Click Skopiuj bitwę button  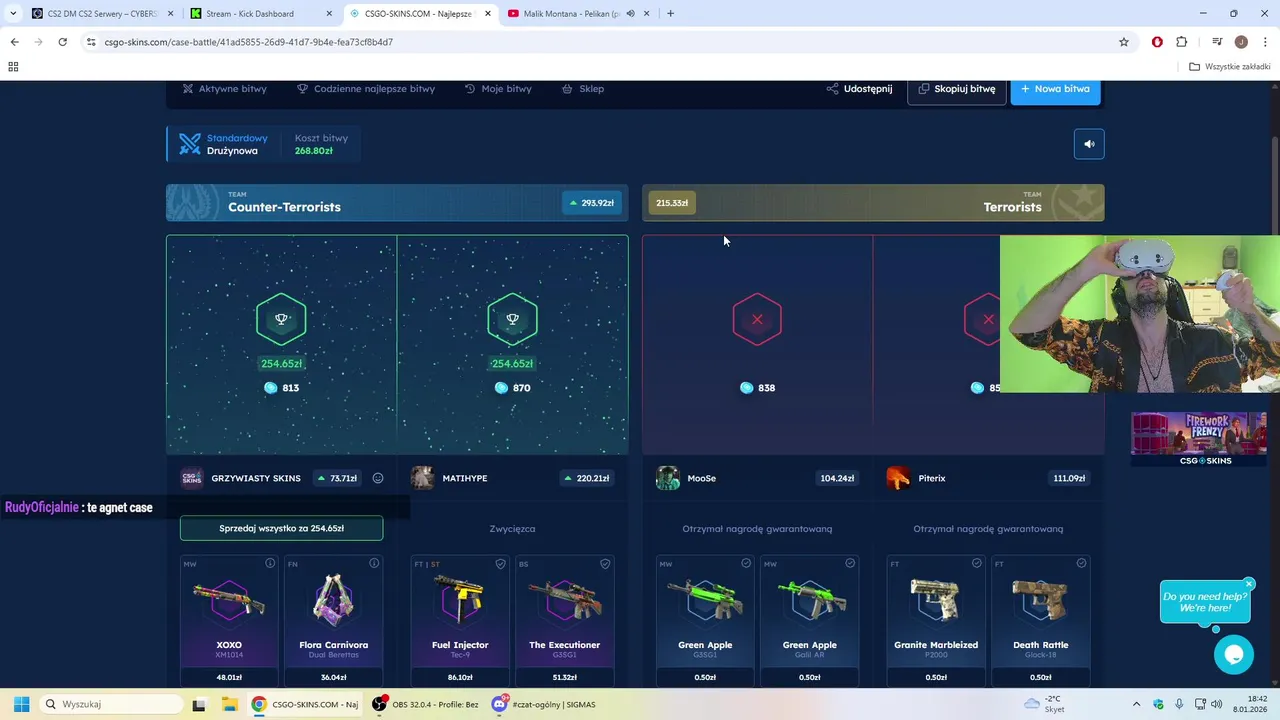tap(957, 89)
